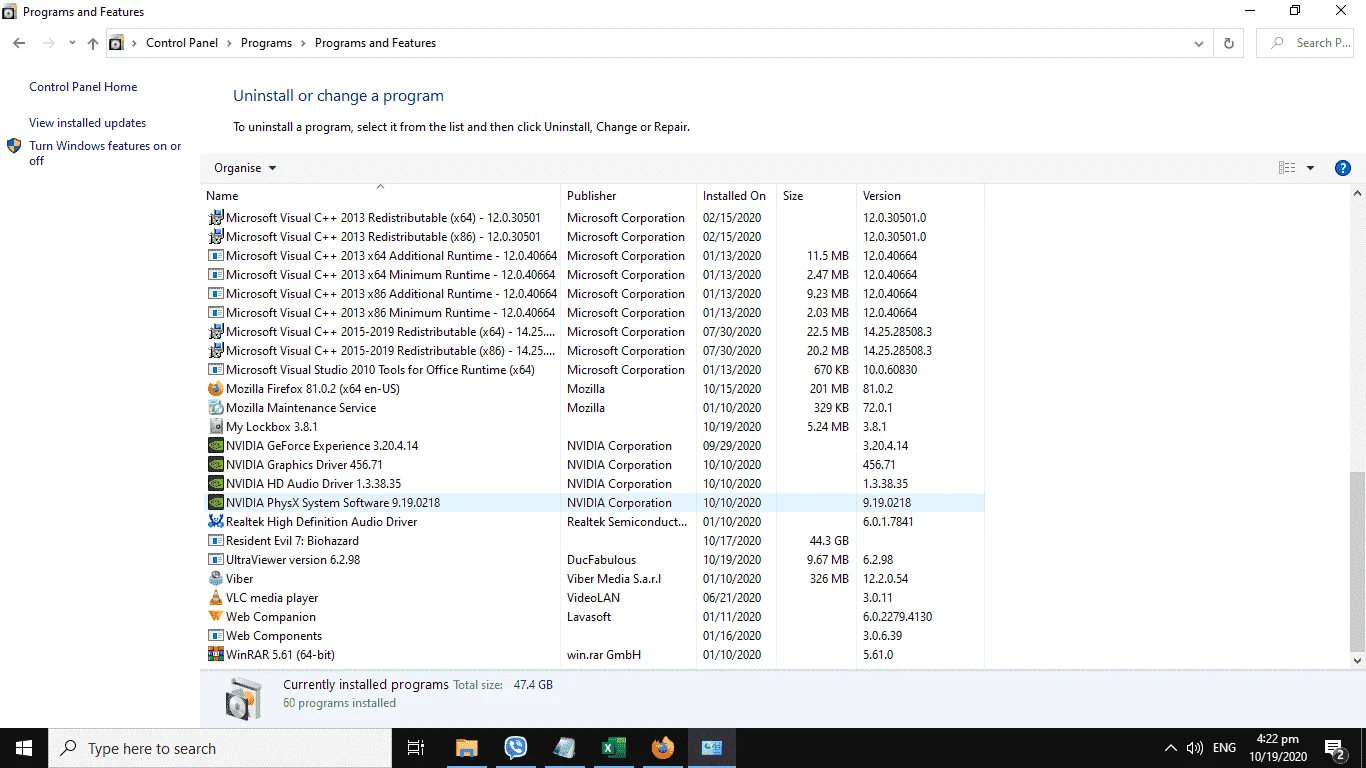This screenshot has width=1366, height=768.
Task: Click the program list scrollbar thumb
Action: [x=1357, y=561]
